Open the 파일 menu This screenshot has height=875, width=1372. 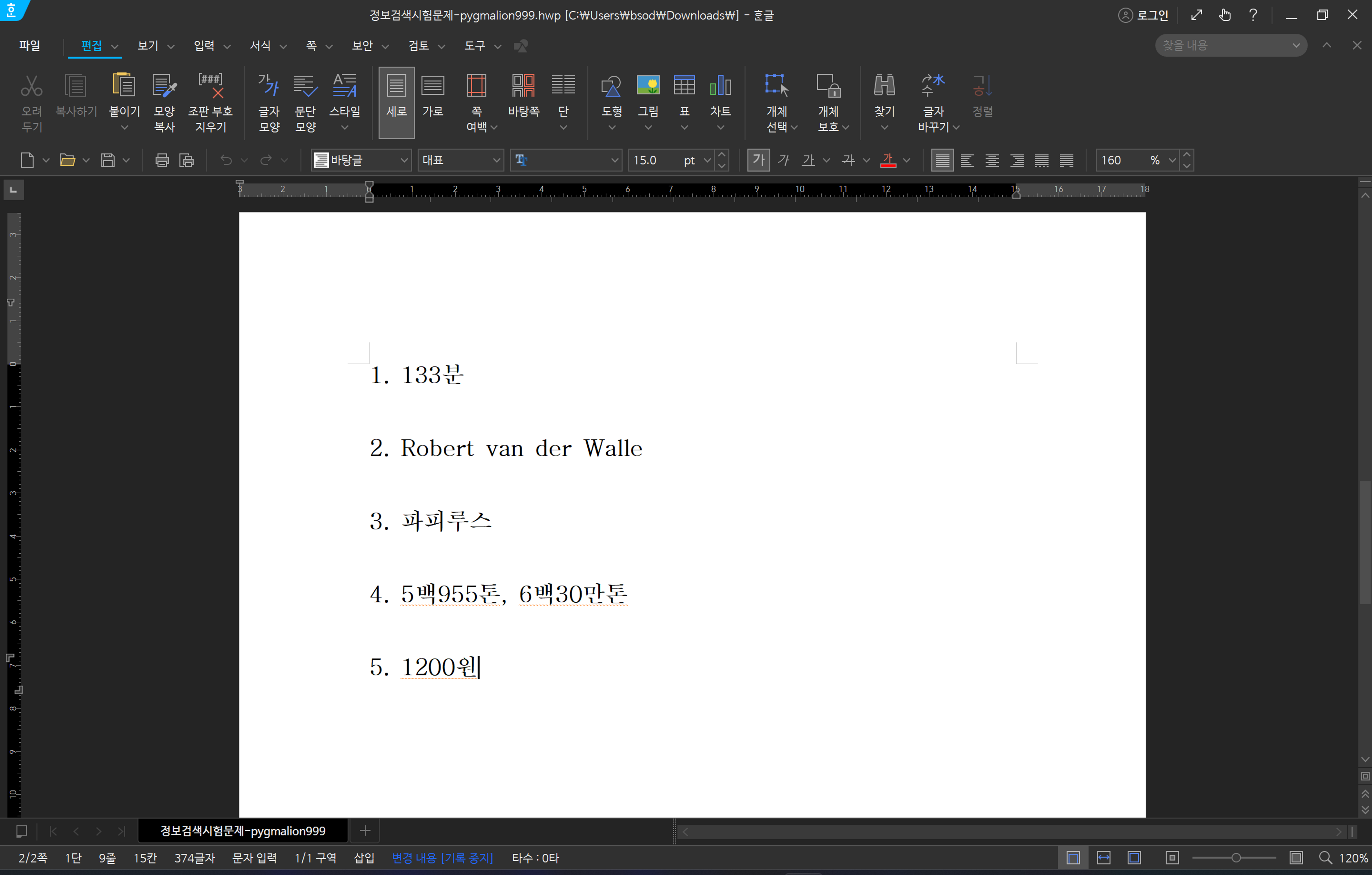click(x=29, y=46)
